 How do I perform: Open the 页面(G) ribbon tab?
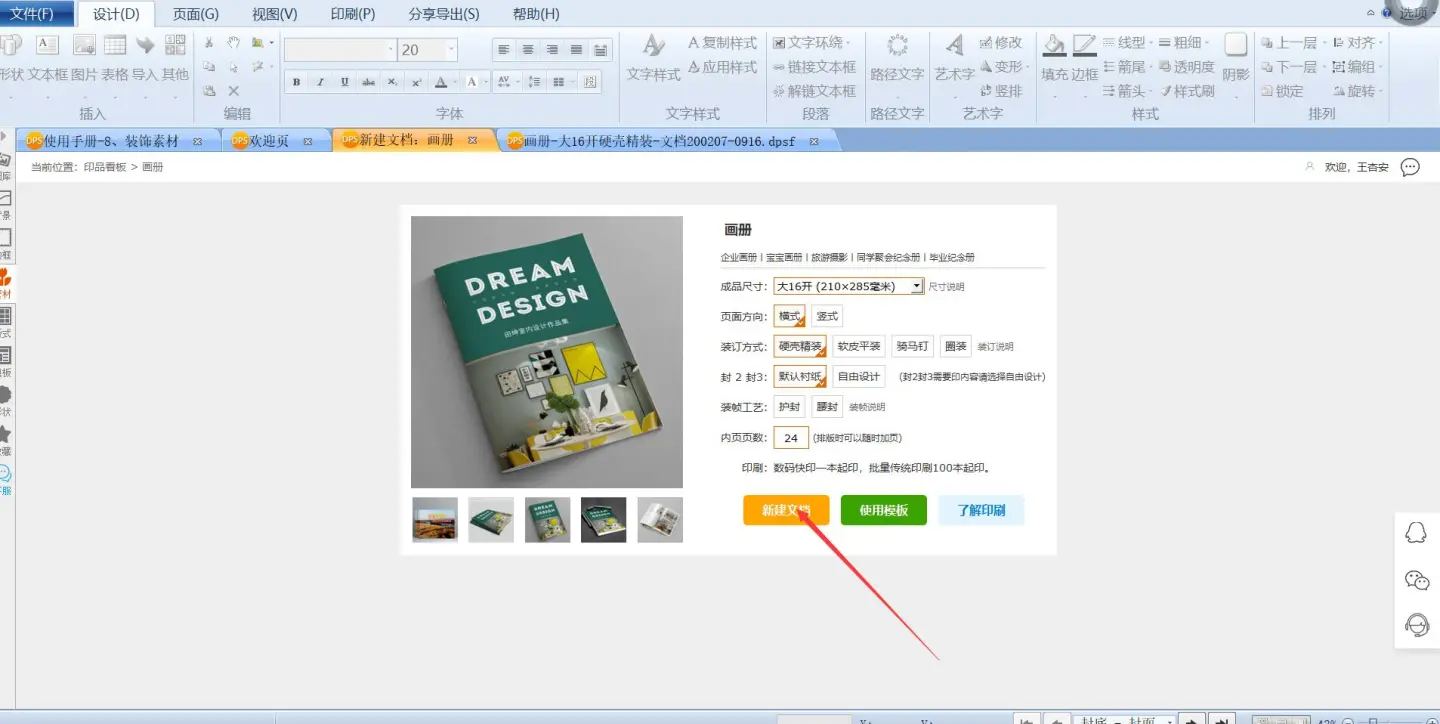(196, 14)
